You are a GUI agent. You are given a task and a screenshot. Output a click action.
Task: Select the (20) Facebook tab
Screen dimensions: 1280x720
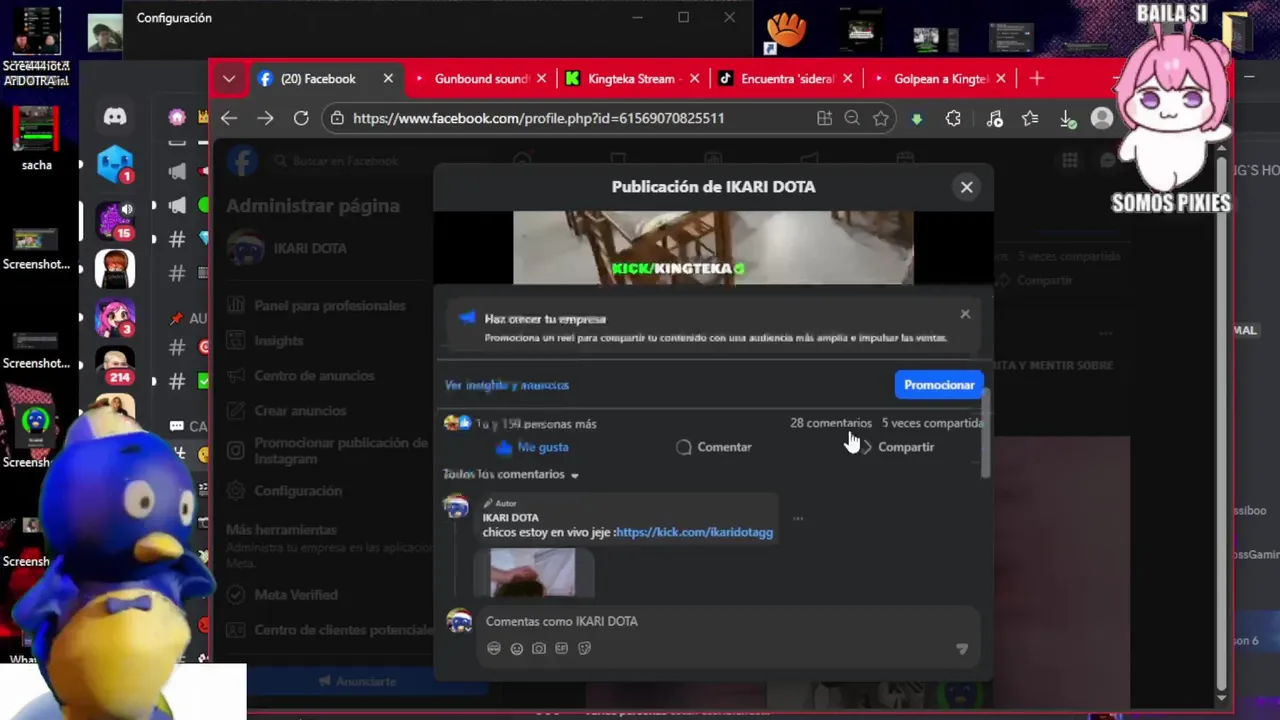(x=318, y=79)
